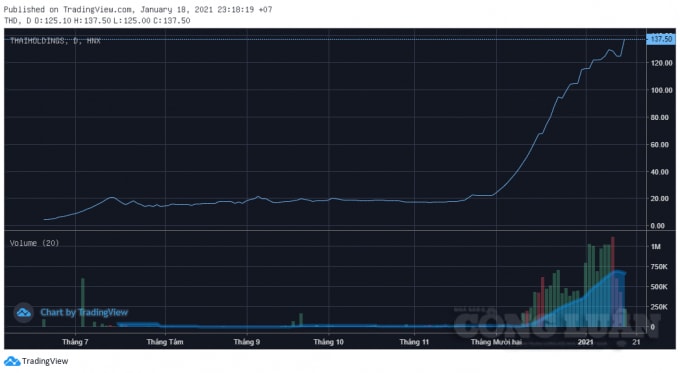680x373 pixels.
Task: Select the THAIHOLDINGS, D, HNX symbol legend
Action: coord(55,41)
